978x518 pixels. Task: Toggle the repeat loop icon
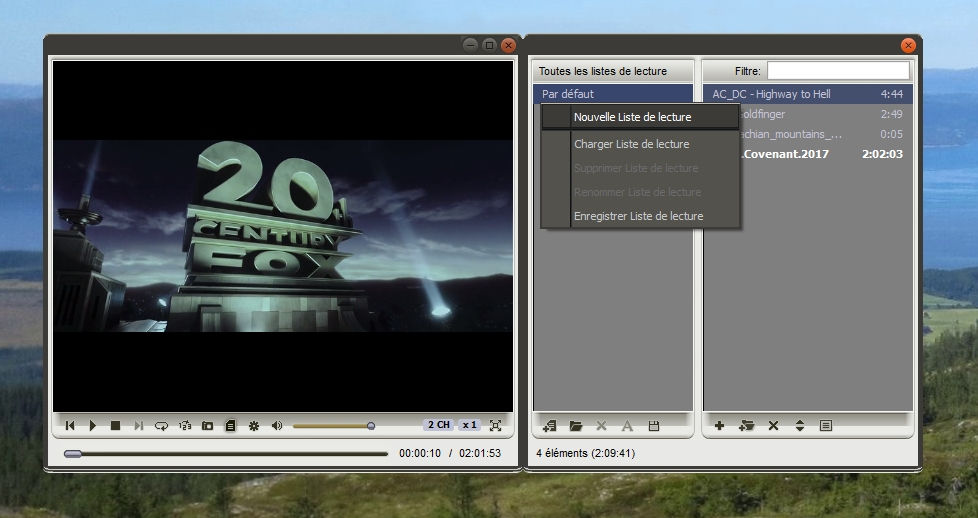pyautogui.click(x=162, y=426)
